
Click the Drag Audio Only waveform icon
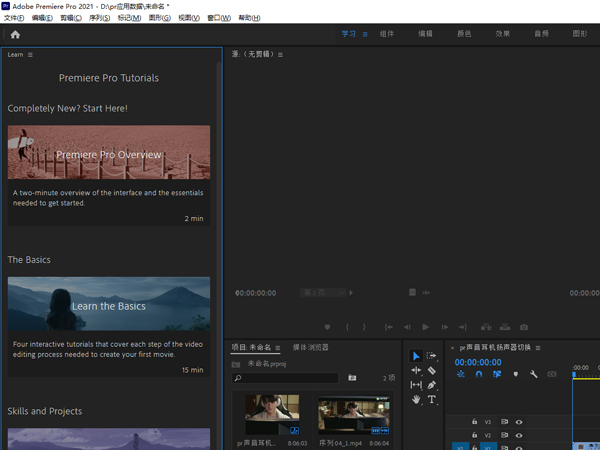[x=426, y=293]
